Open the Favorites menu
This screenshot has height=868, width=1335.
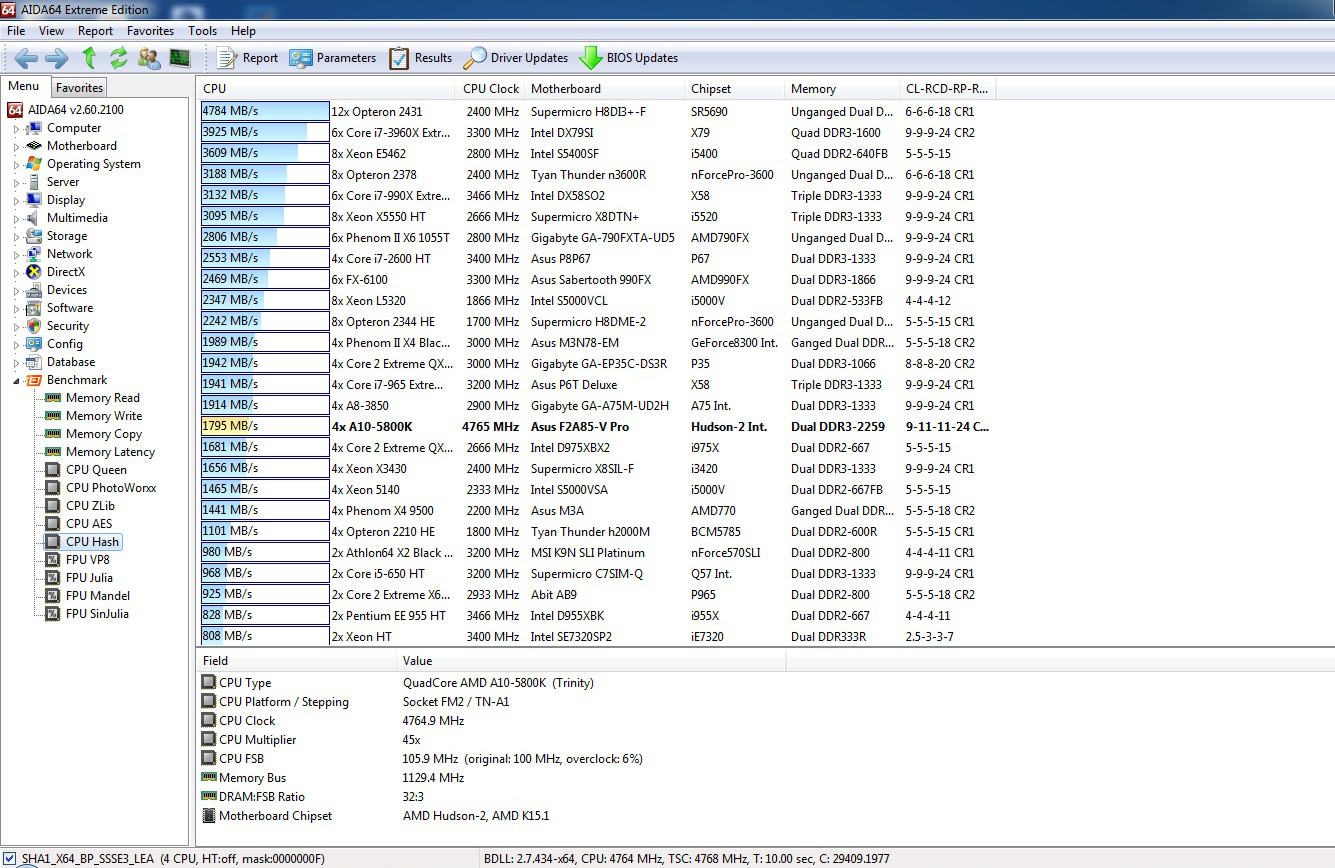[150, 31]
